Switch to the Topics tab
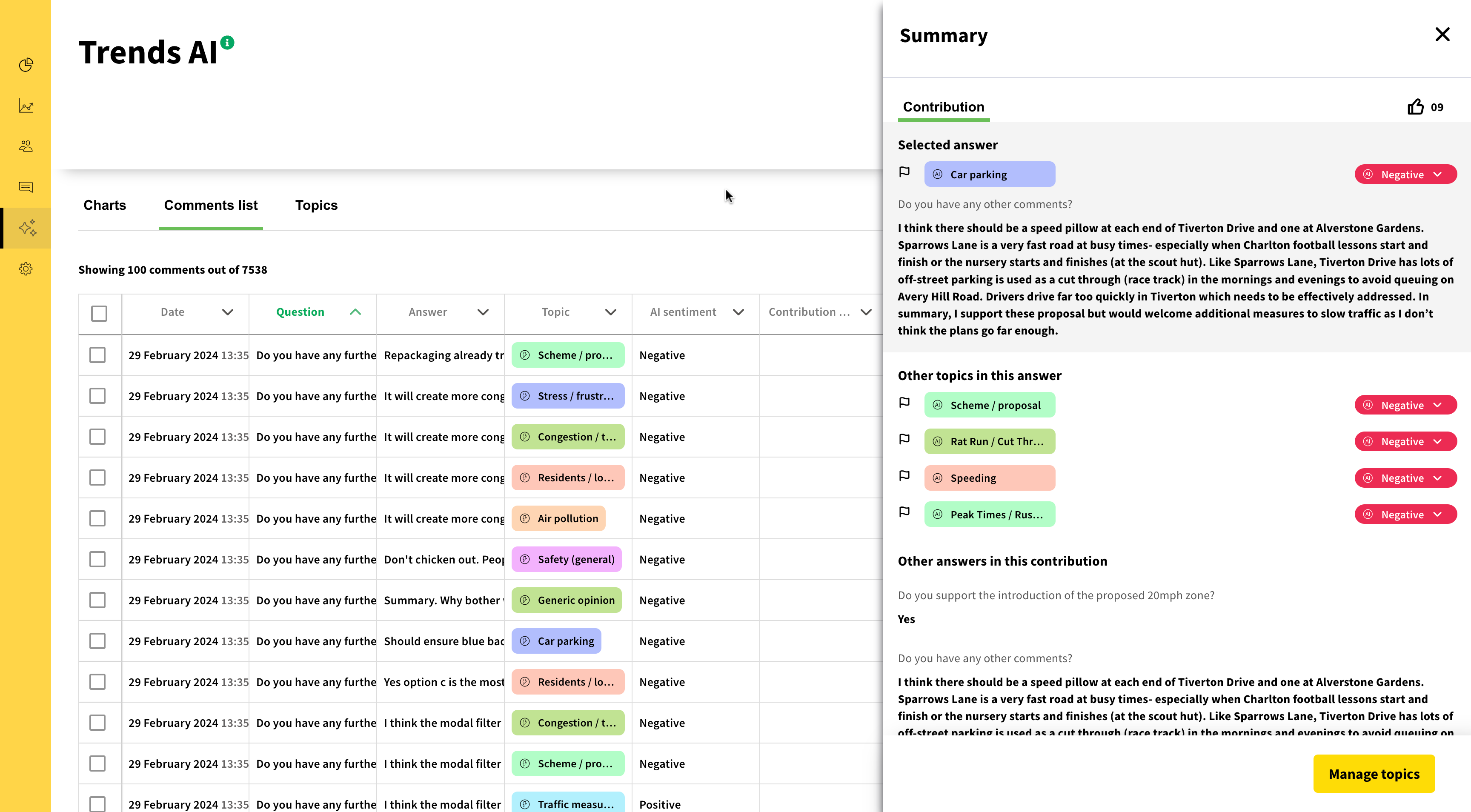1471x812 pixels. point(316,205)
